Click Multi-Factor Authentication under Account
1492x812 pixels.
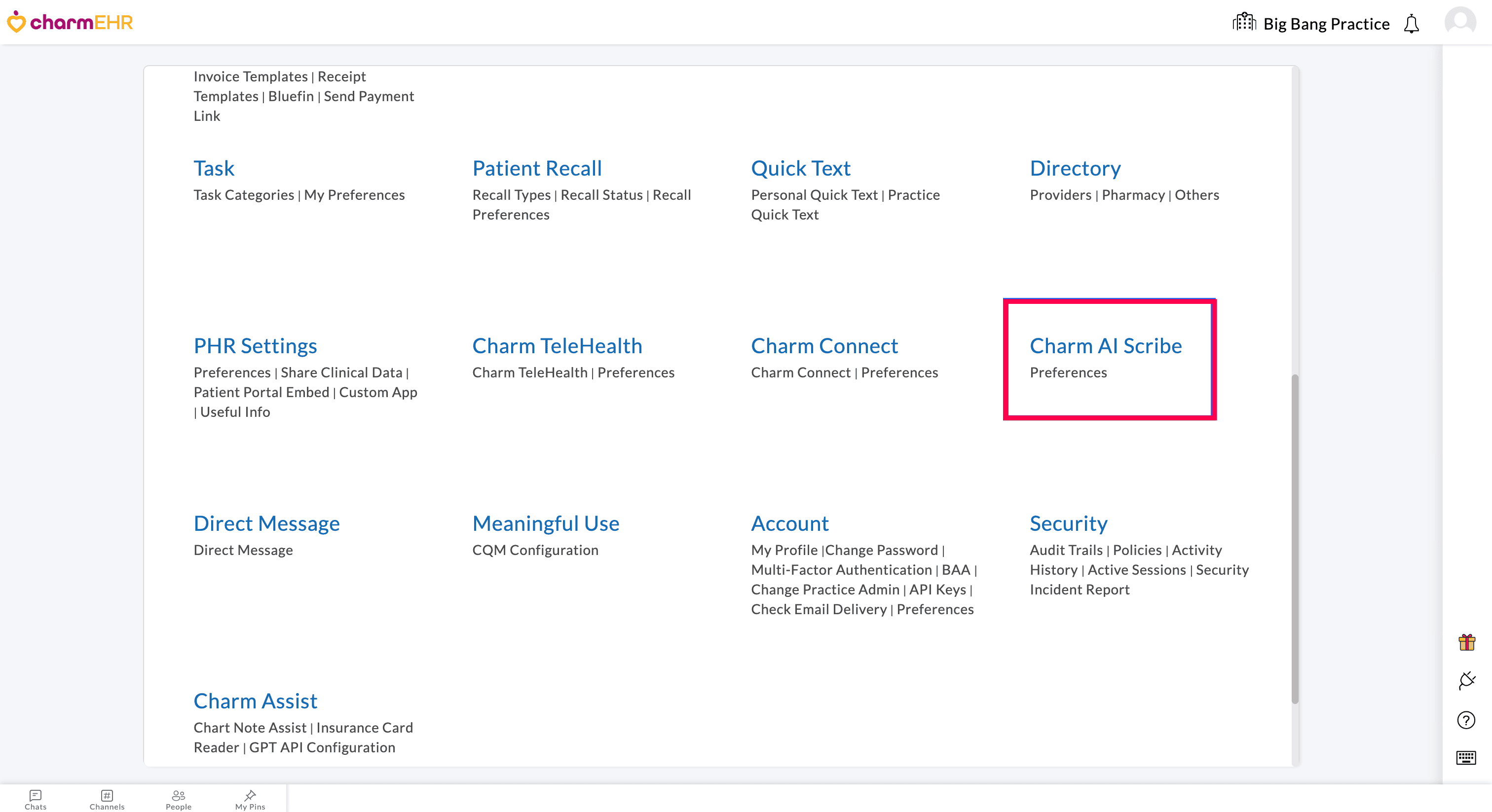(x=841, y=569)
